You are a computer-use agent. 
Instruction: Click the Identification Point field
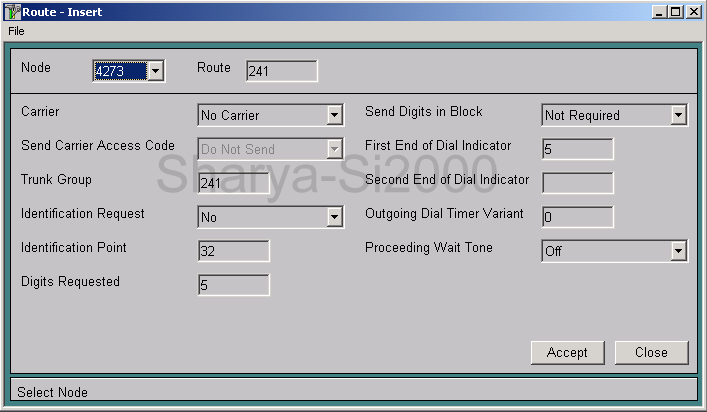click(x=234, y=251)
